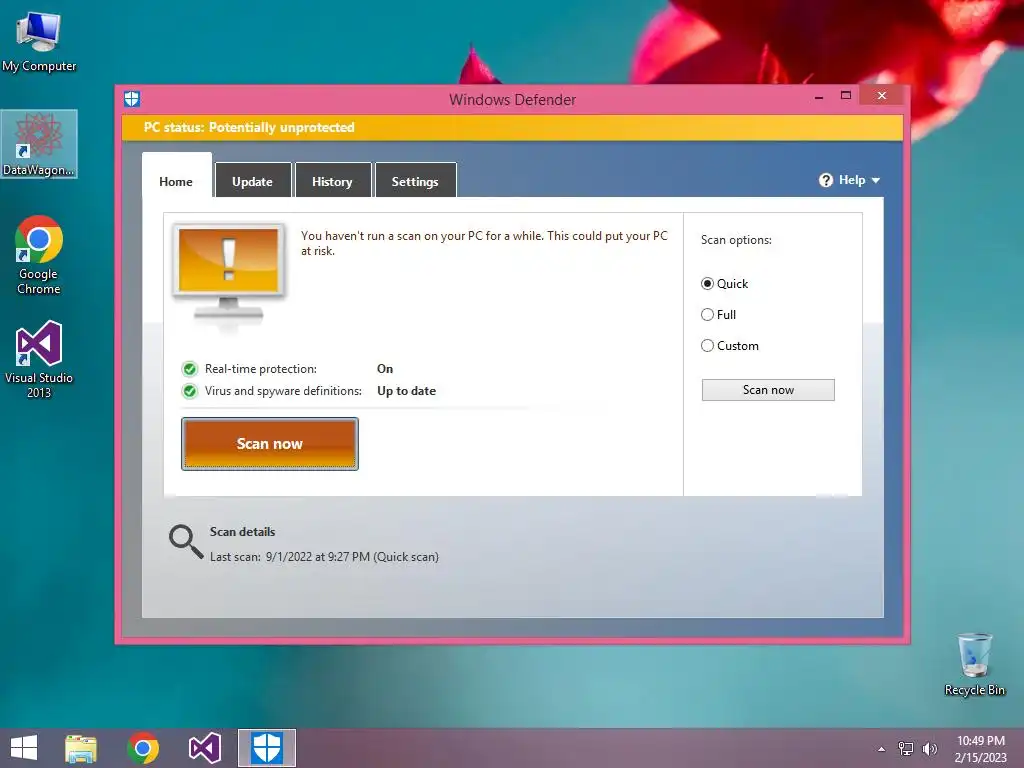Click the Windows Defender shield title icon

(132, 99)
